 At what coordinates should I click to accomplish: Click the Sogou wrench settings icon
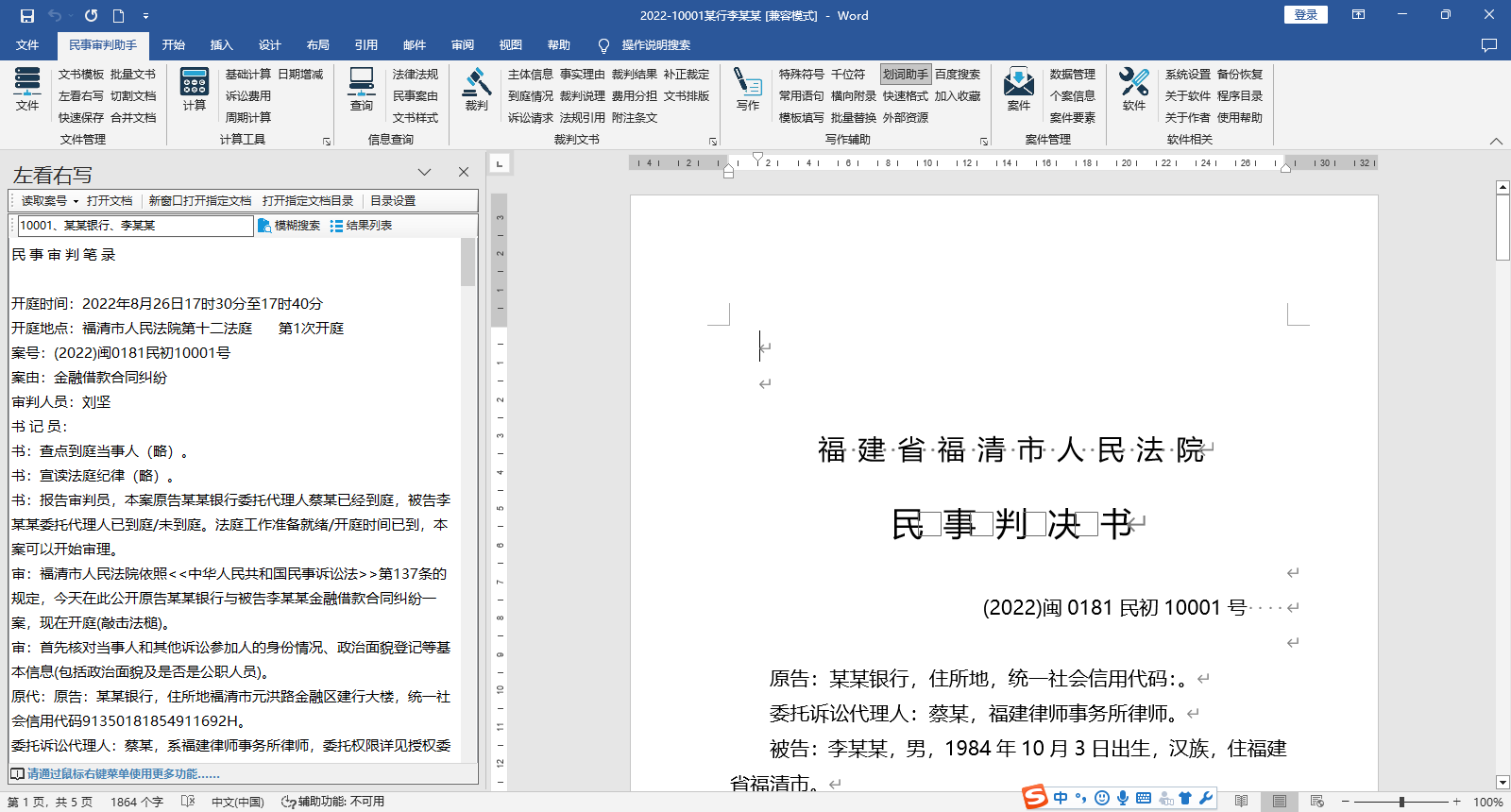pos(1206,798)
